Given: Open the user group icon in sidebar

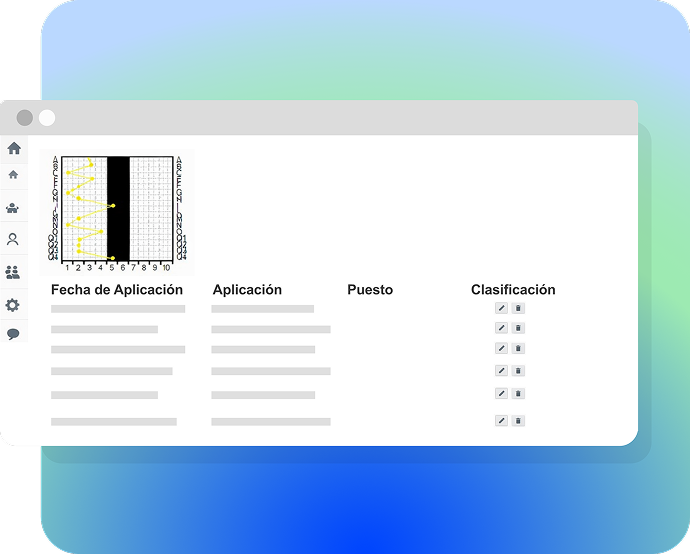Looking at the screenshot, I should tap(13, 272).
